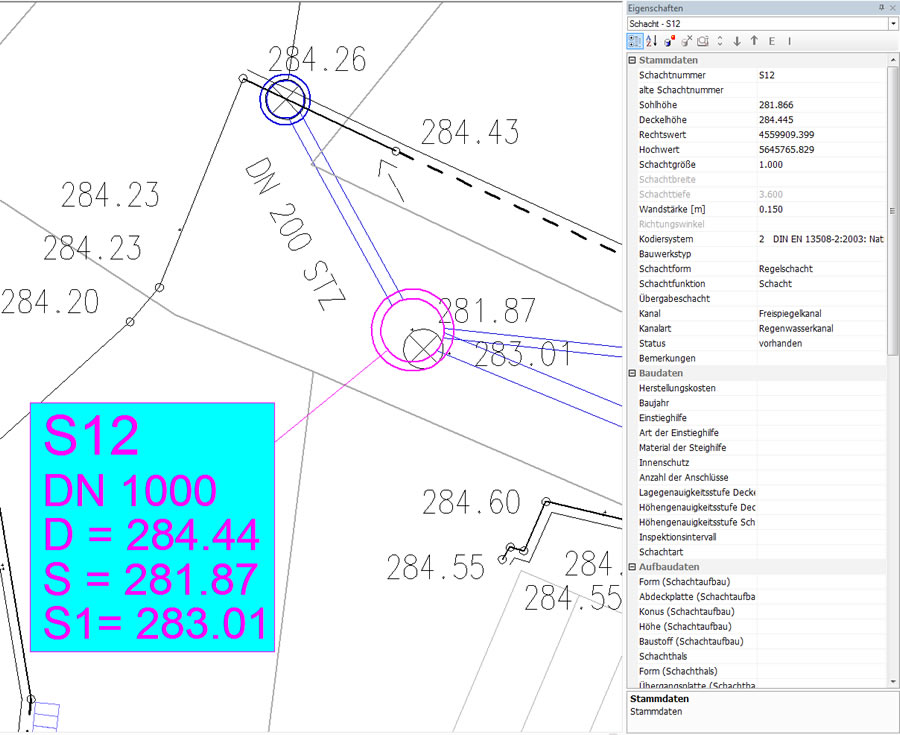
Task: Click the down arrow toolbar icon
Action: coord(737,41)
